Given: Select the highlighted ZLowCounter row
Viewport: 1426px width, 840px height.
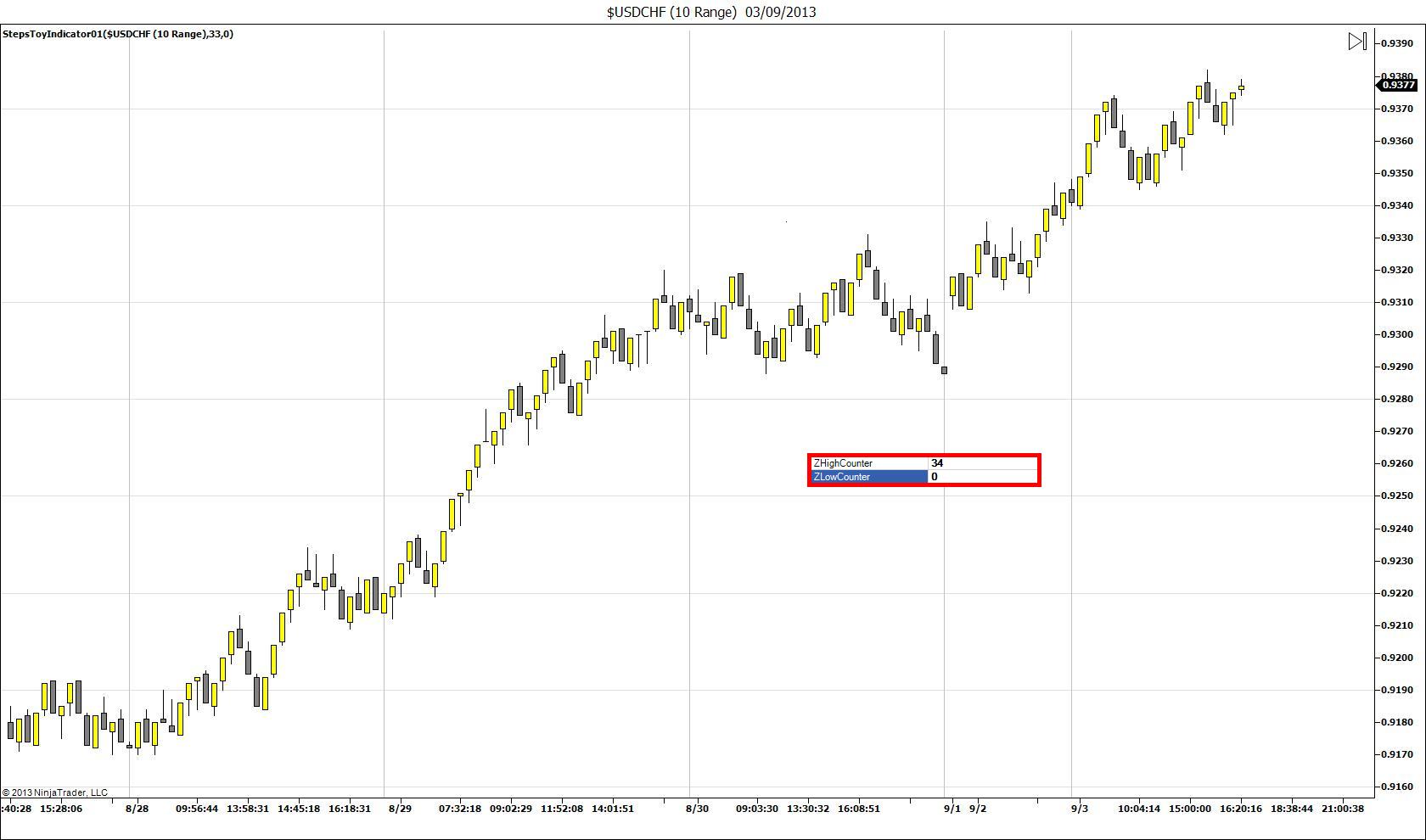Looking at the screenshot, I should pos(924,477).
